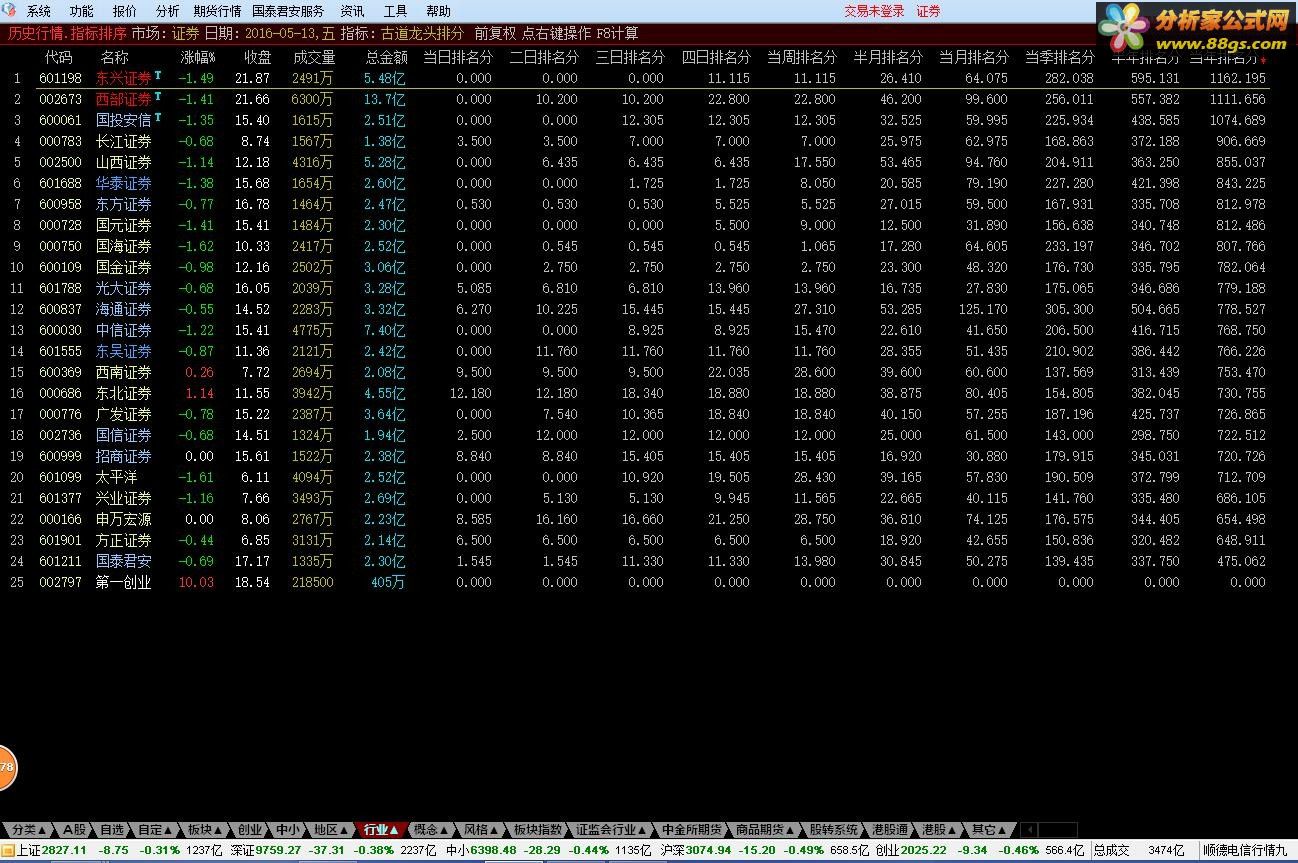This screenshot has height=863, width=1298.
Task: Expand the 地区▲ bottom tab
Action: tap(330, 830)
